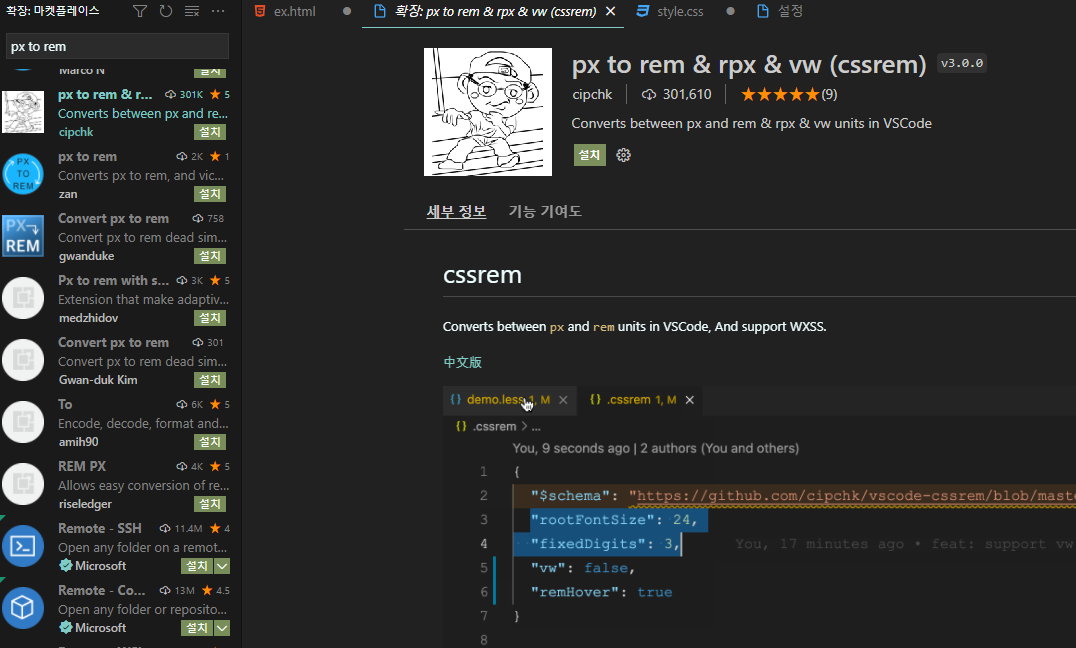Close the px to rem extension tab

click(611, 12)
